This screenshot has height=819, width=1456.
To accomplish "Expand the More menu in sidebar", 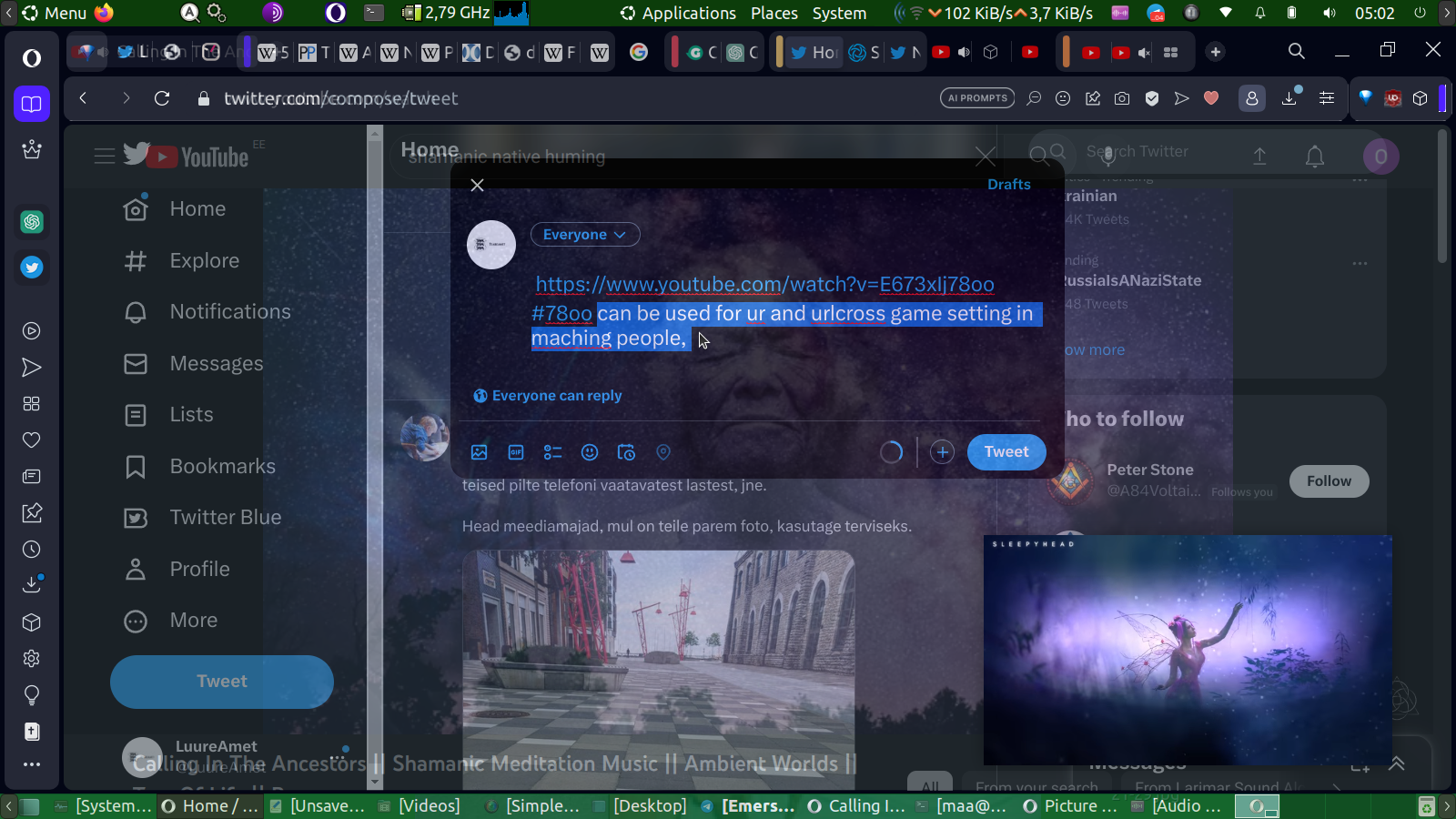I will click(x=171, y=621).
